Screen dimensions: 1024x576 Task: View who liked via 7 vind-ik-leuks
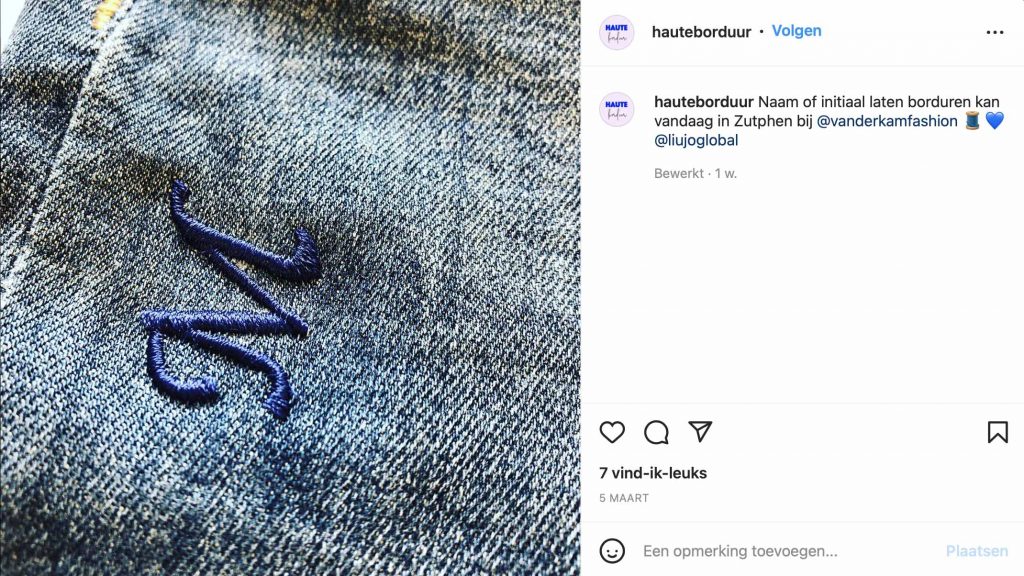click(x=653, y=473)
